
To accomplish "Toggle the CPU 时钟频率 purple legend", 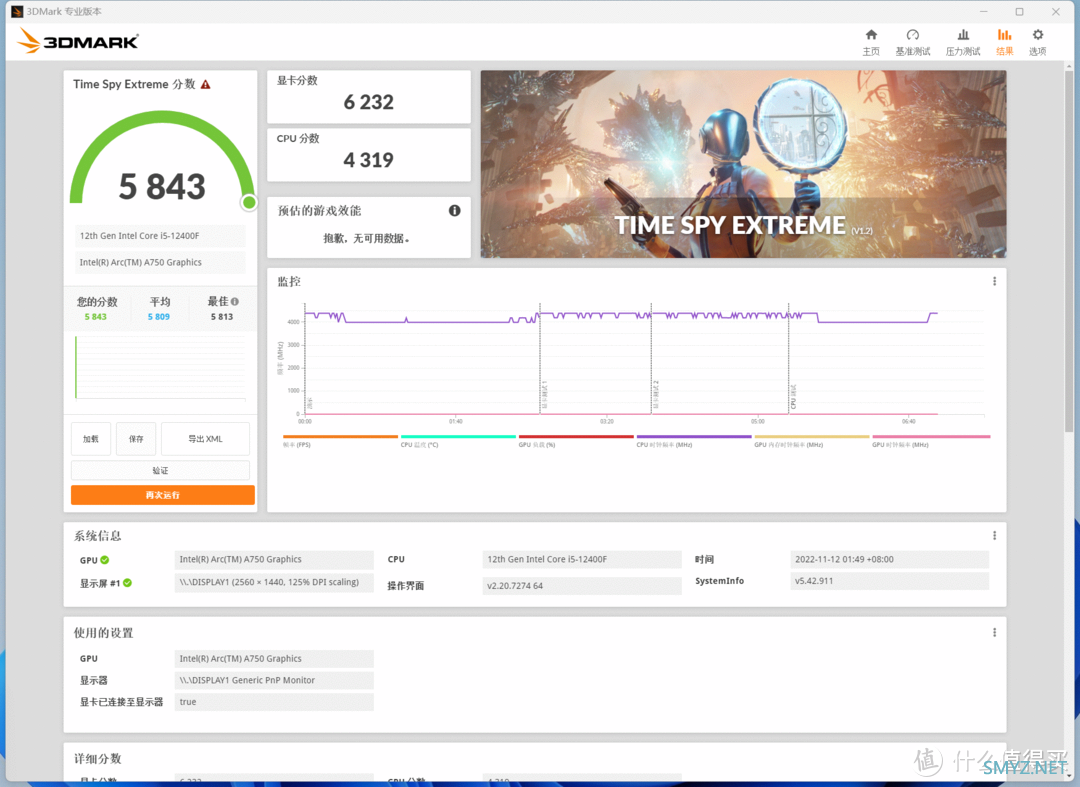I will click(x=694, y=441).
